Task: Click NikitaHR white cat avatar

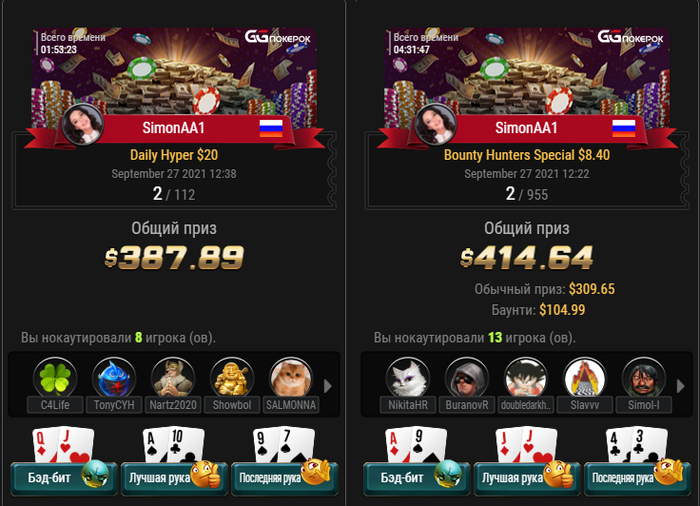Action: click(x=408, y=378)
